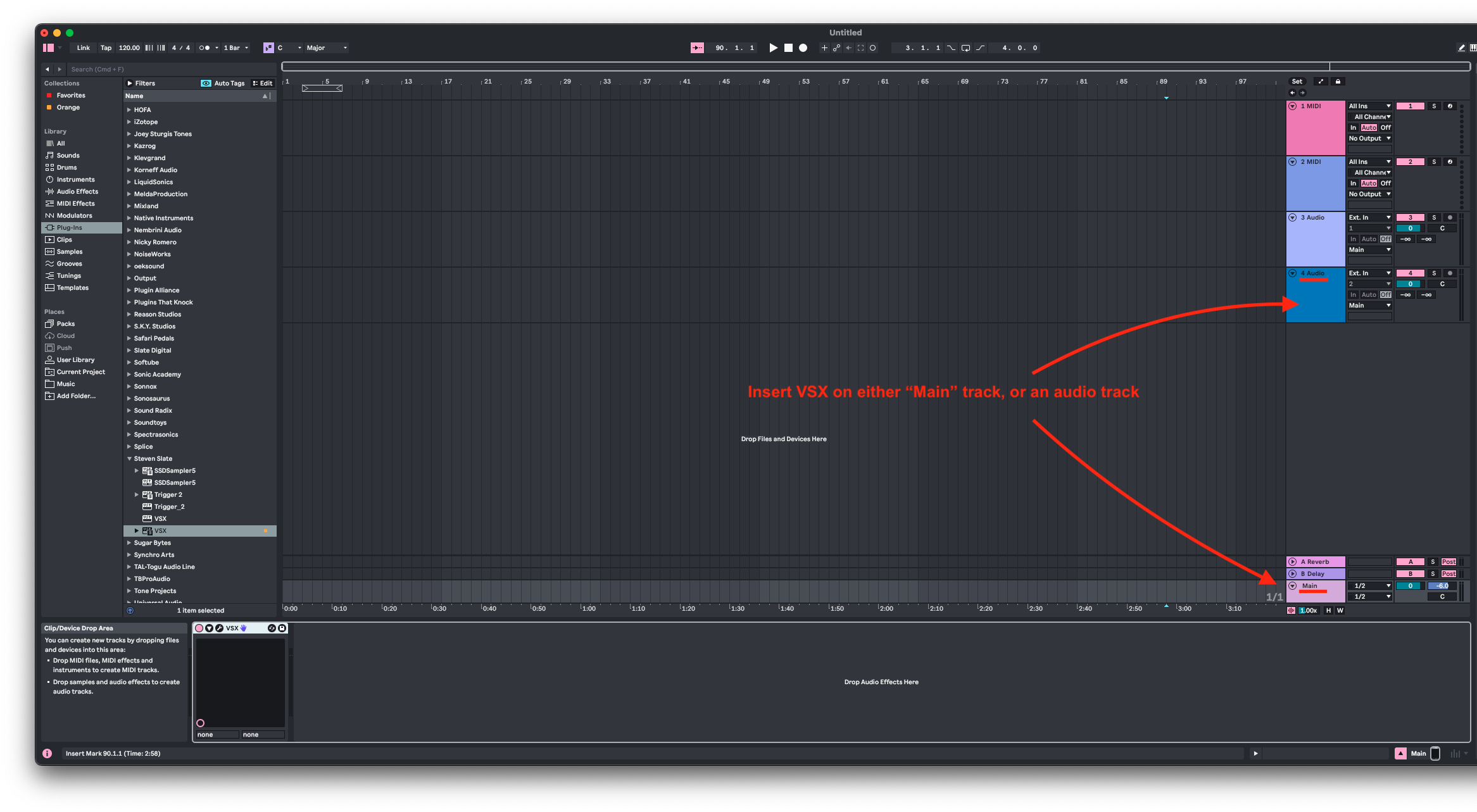This screenshot has height=812, width=1477.
Task: Select the Trigger_2 plug-in
Action: click(x=169, y=507)
